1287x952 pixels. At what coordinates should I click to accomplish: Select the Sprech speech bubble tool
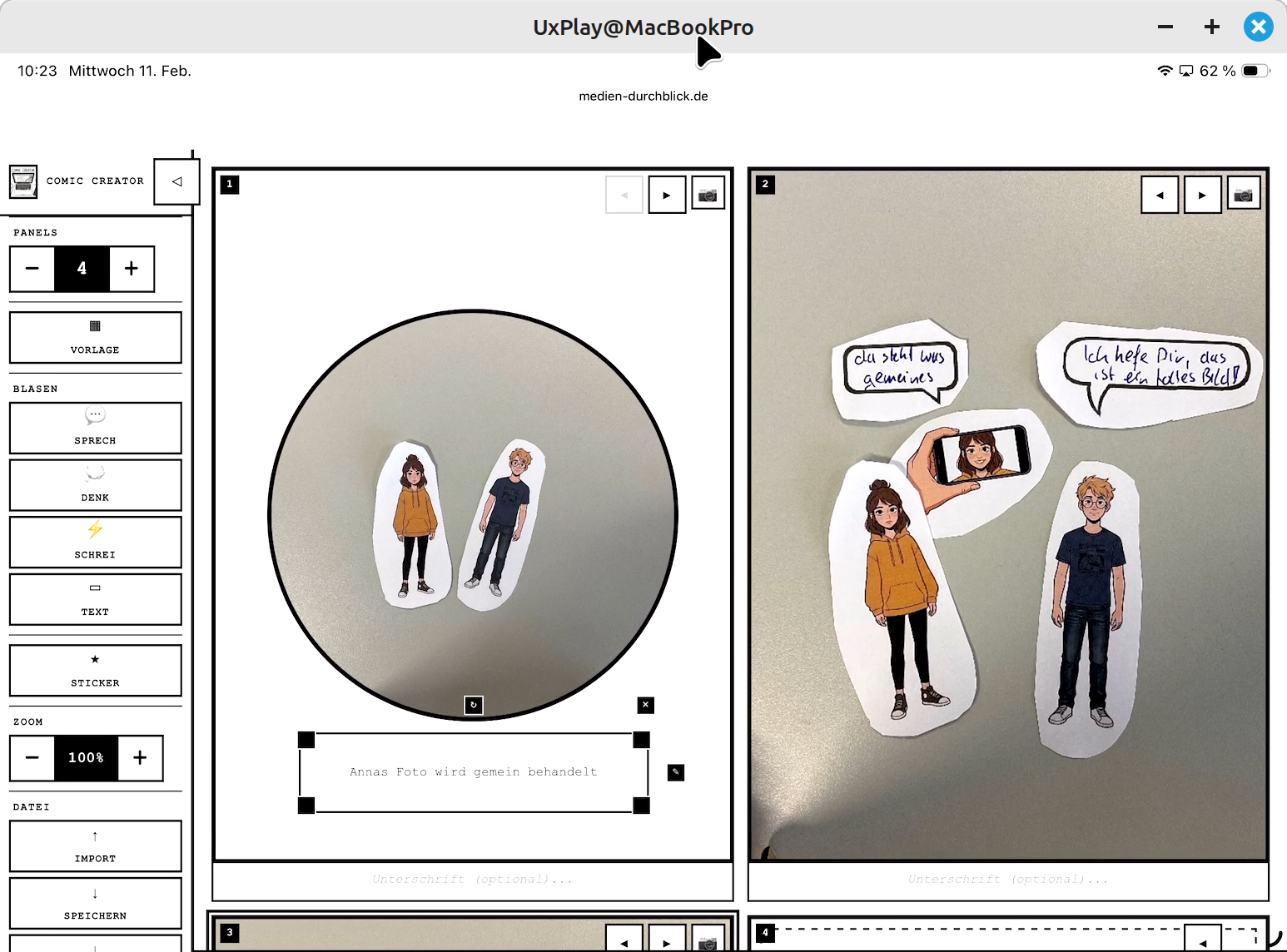point(95,428)
